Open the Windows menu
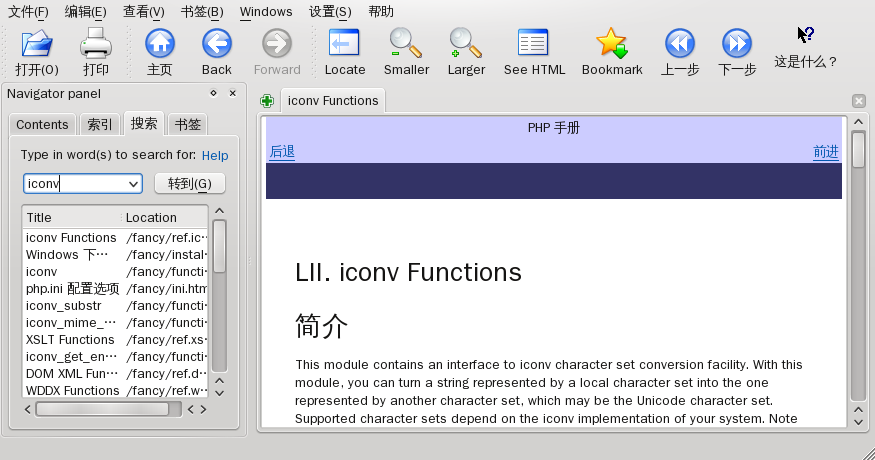This screenshot has height=460, width=875. click(x=266, y=12)
